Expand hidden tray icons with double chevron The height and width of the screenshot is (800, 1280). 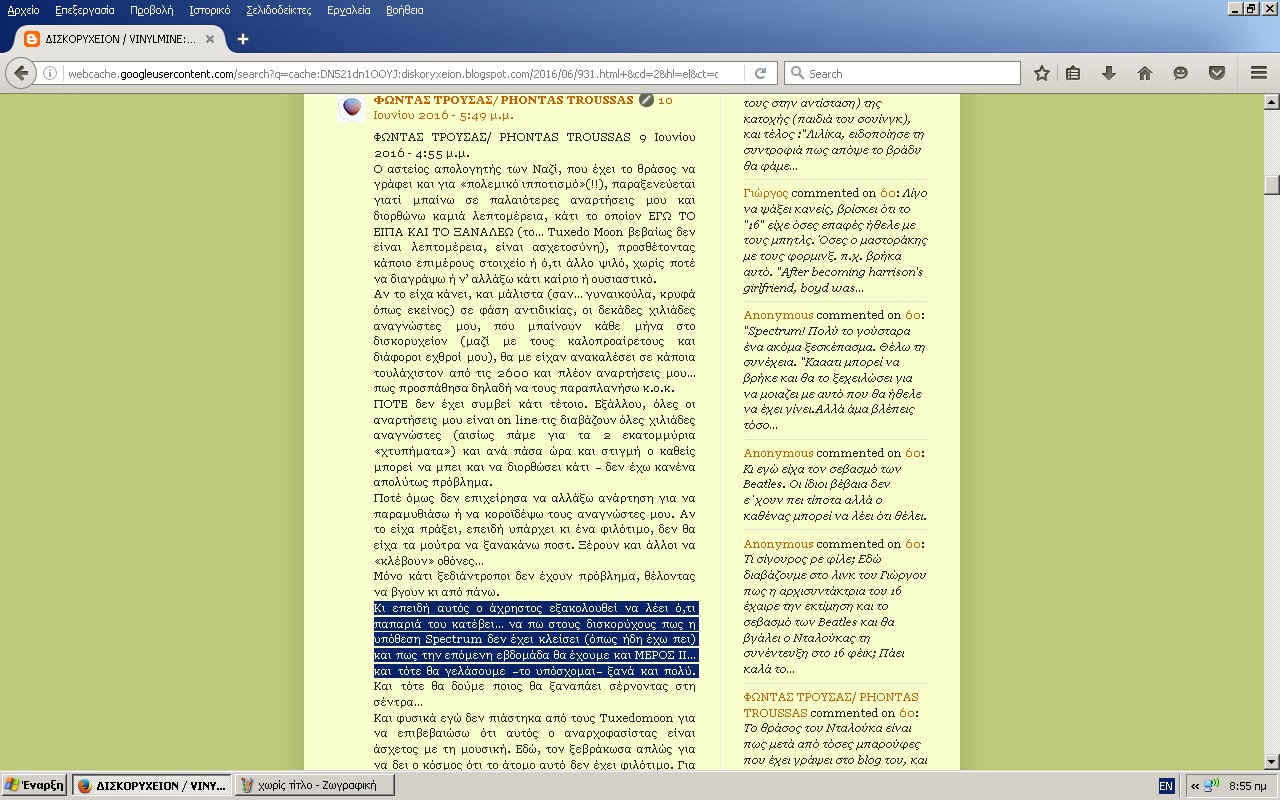1194,785
